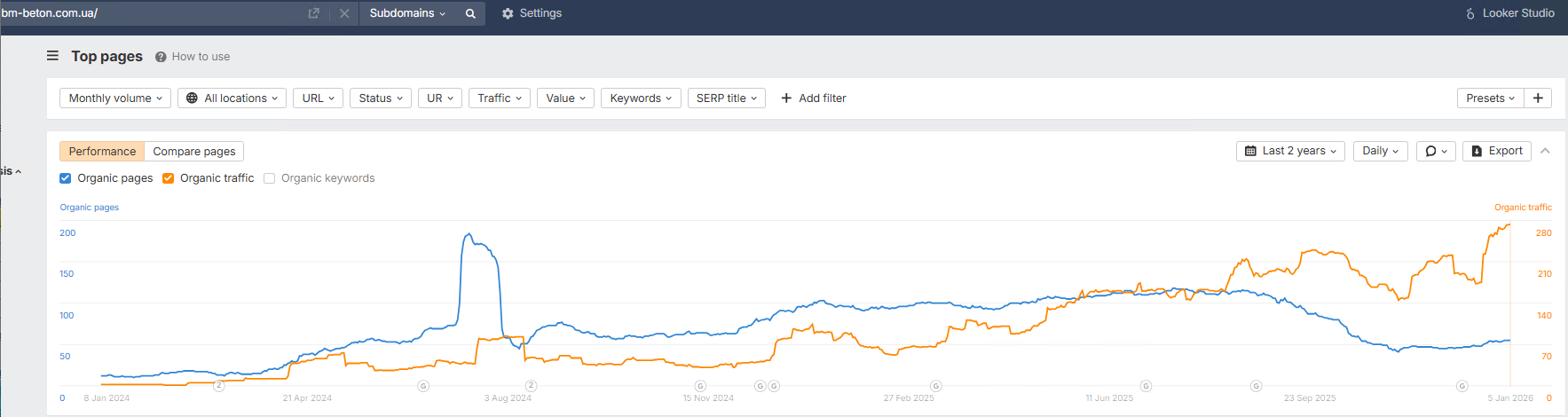Click the search magnifier icon
The width and height of the screenshot is (1568, 417).
tap(470, 13)
